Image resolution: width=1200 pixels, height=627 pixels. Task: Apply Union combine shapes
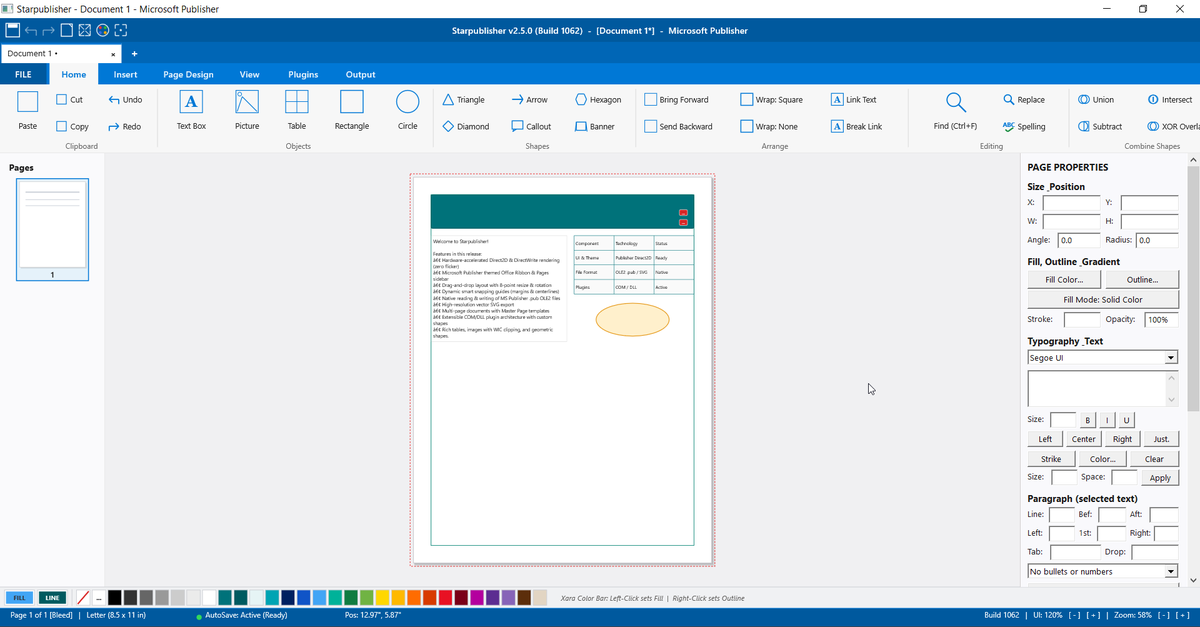1097,100
